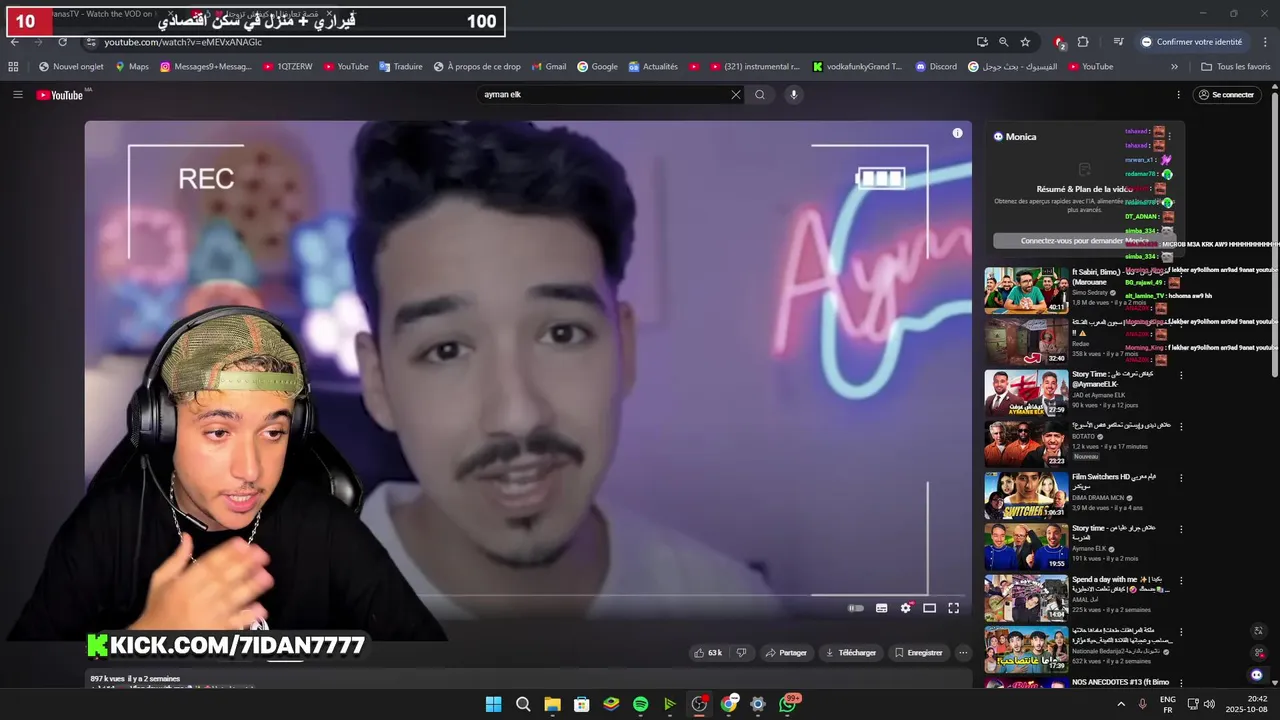
Task: Open the Simo Sedraty video thumbnail
Action: pos(1026,290)
